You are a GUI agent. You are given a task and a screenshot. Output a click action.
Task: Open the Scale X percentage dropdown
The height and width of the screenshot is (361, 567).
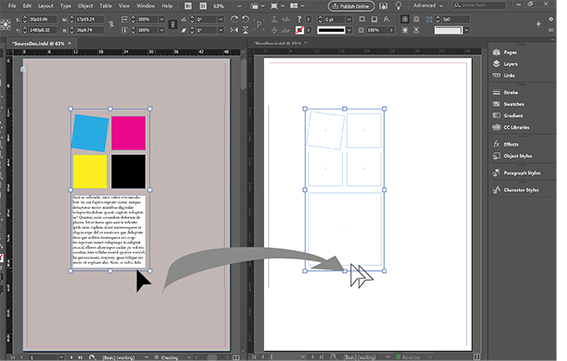pyautogui.click(x=162, y=19)
